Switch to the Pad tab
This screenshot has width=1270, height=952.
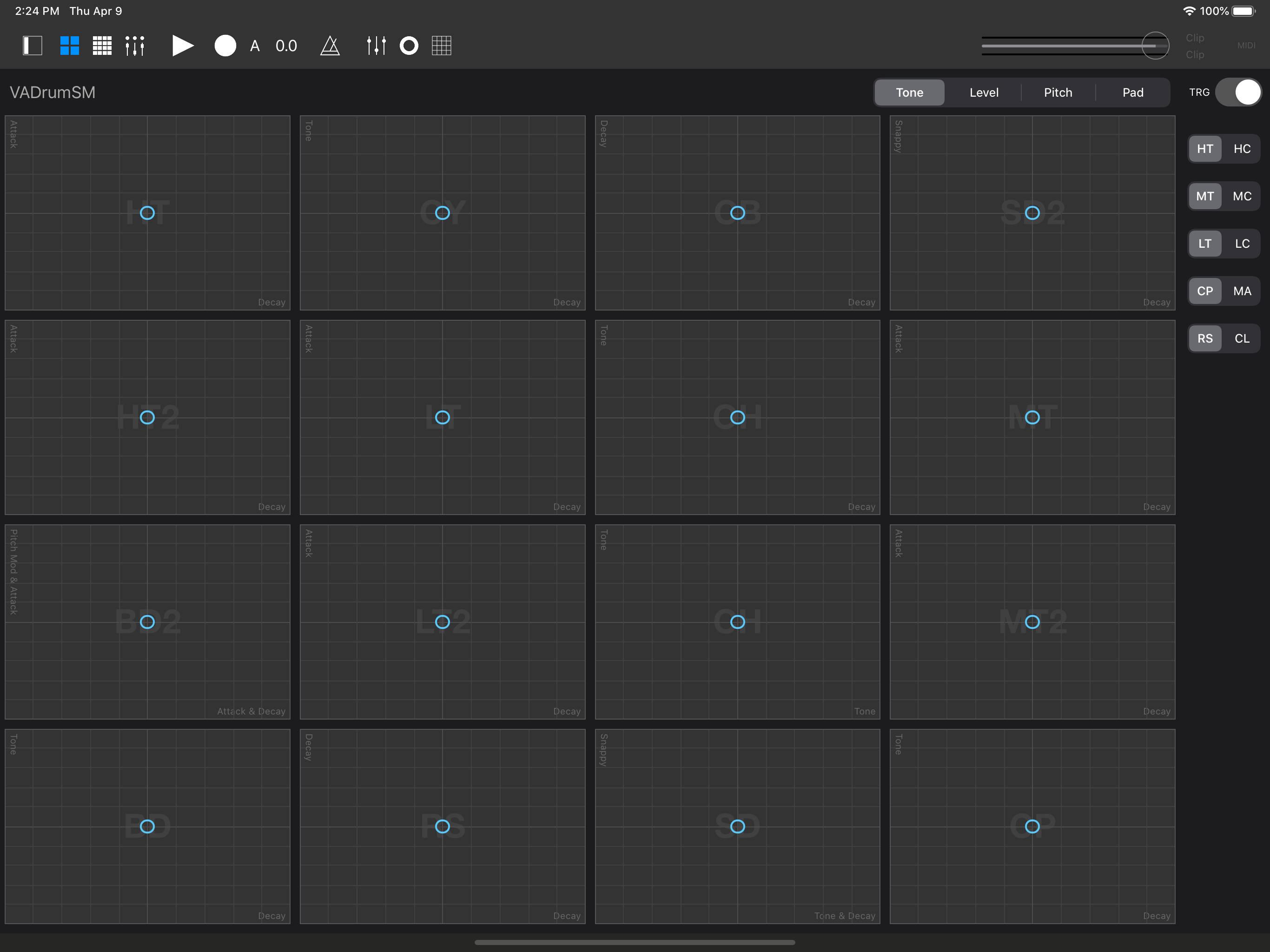[1133, 93]
